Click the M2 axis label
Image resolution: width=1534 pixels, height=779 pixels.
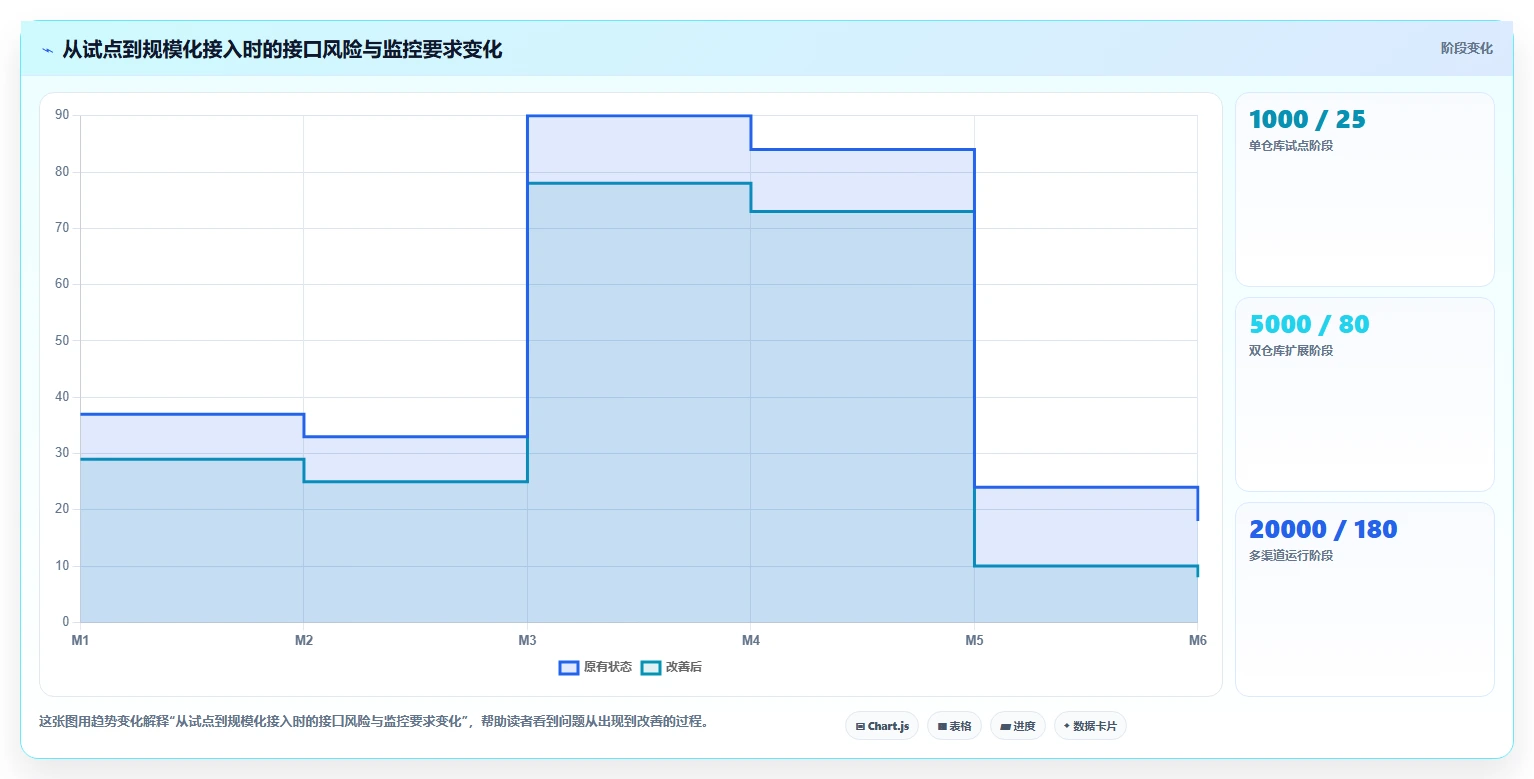pos(304,640)
